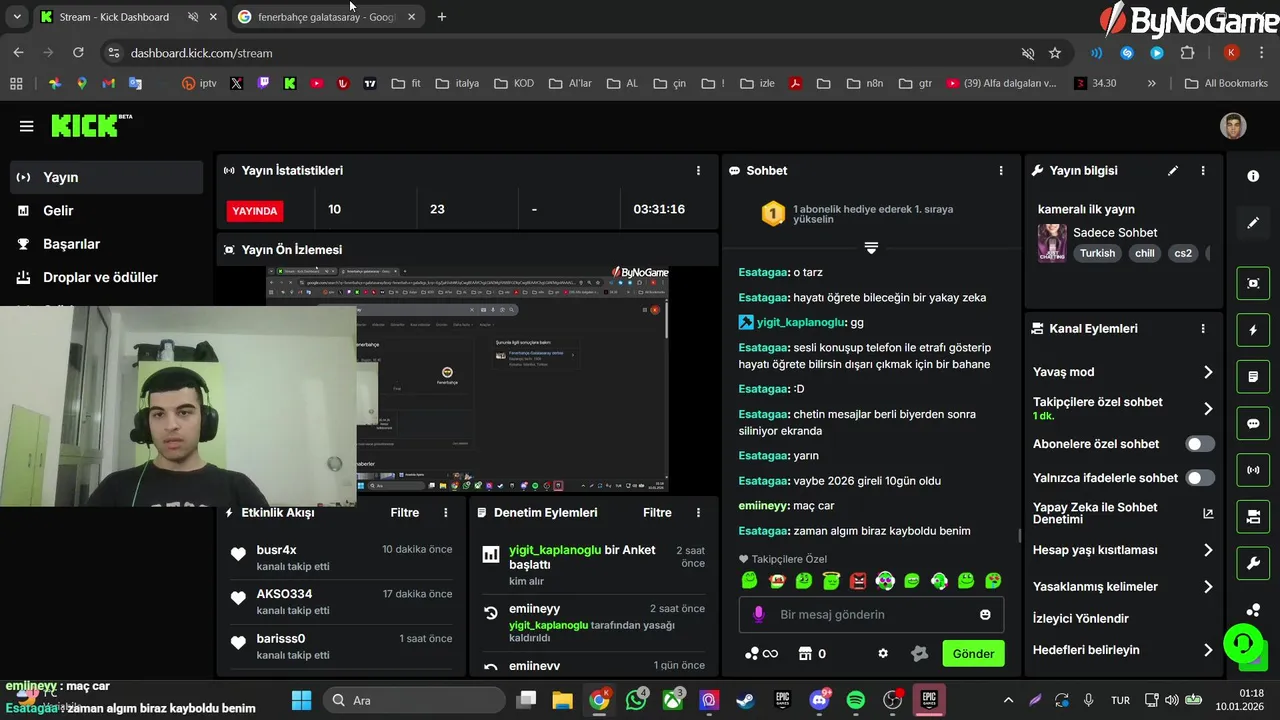Open Yayın section in left menu
Viewport: 1280px width, 720px height.
coord(107,177)
